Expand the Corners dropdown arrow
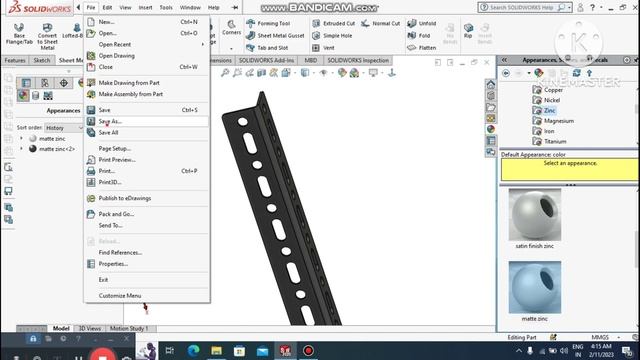Viewport: 640px width, 360px height. click(231, 49)
